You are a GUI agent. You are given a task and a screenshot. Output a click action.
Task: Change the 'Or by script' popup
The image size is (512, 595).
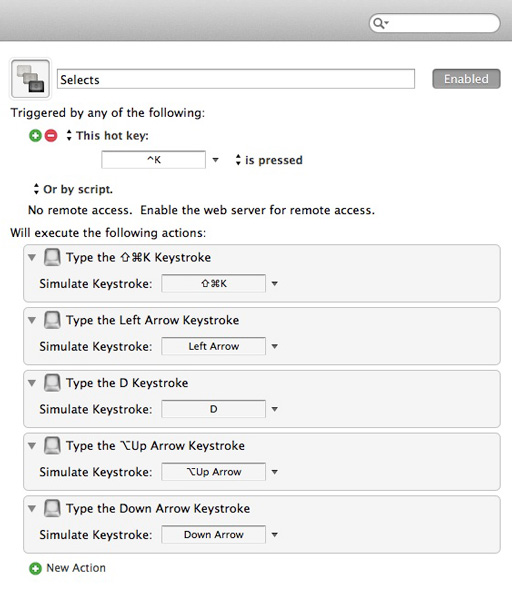[x=73, y=189]
